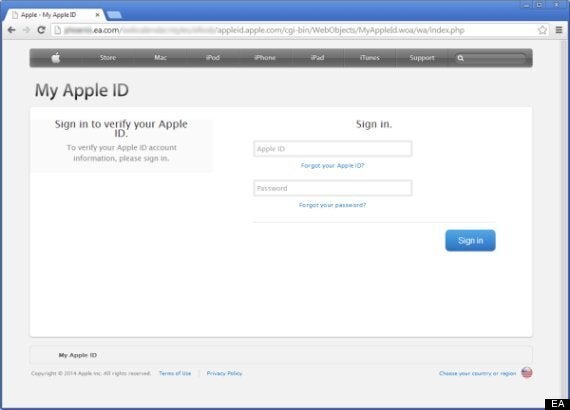
Task: Open the iPhone menu item
Action: click(265, 58)
